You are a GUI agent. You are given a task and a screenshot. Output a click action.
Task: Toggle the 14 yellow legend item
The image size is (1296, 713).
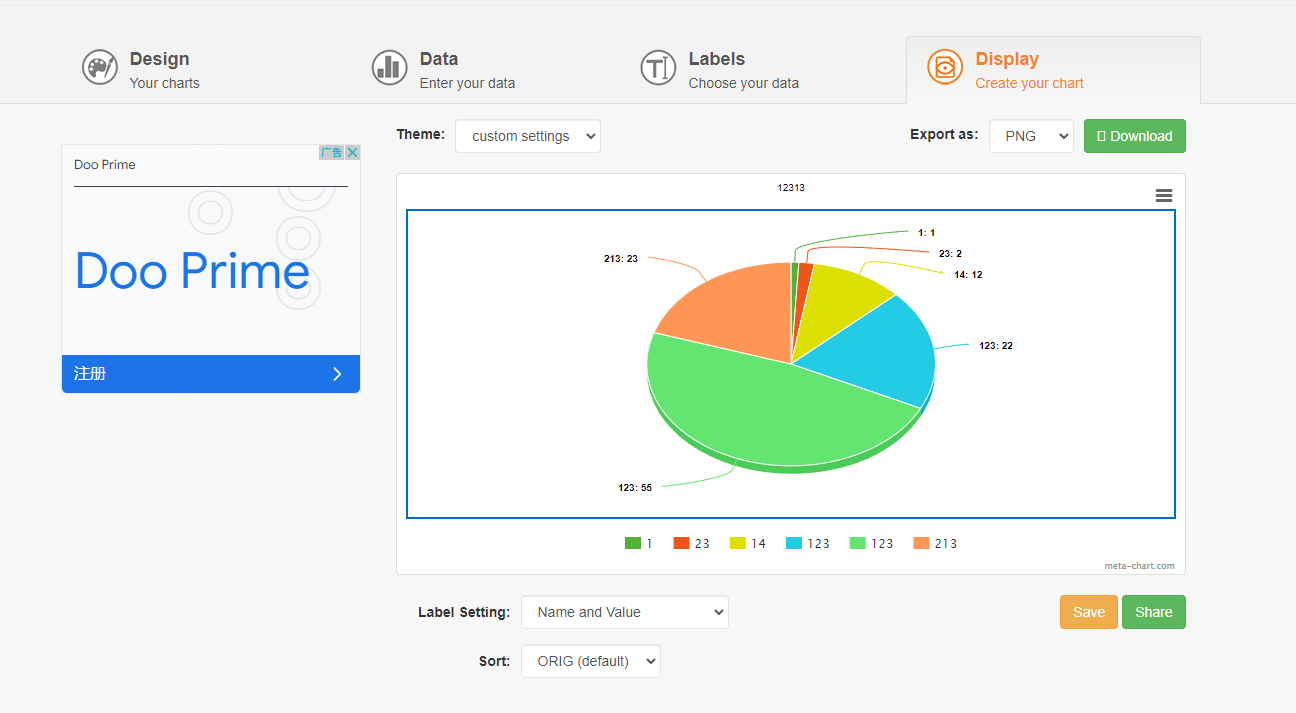pos(748,544)
